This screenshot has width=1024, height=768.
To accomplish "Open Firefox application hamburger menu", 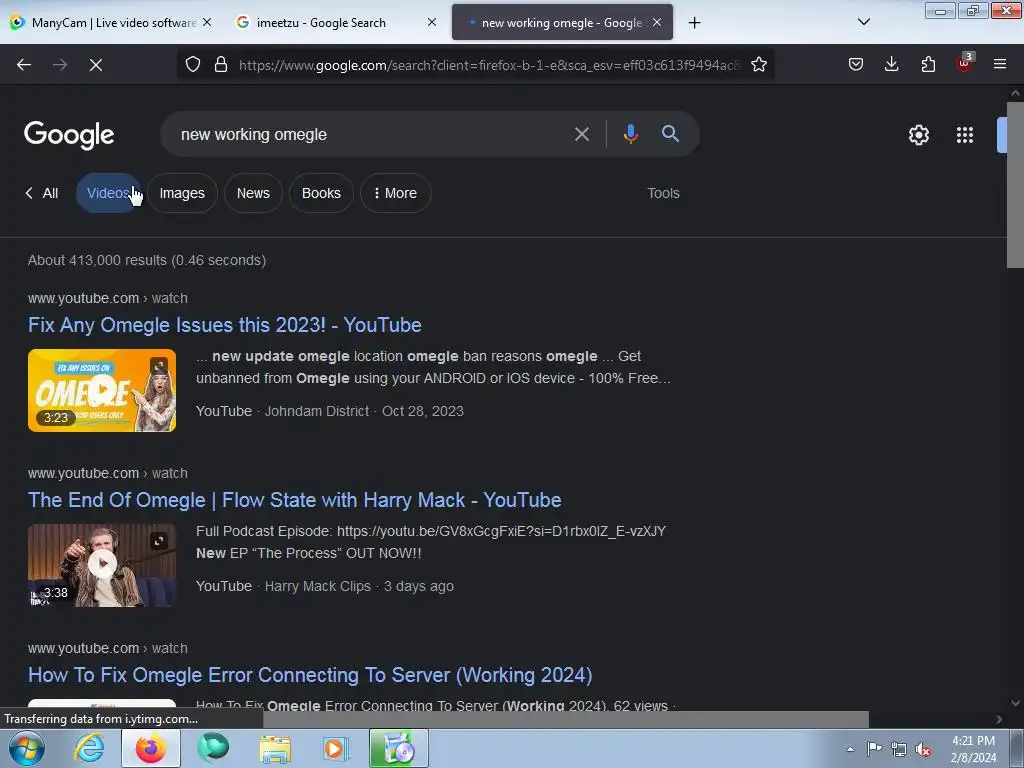I will [1000, 65].
